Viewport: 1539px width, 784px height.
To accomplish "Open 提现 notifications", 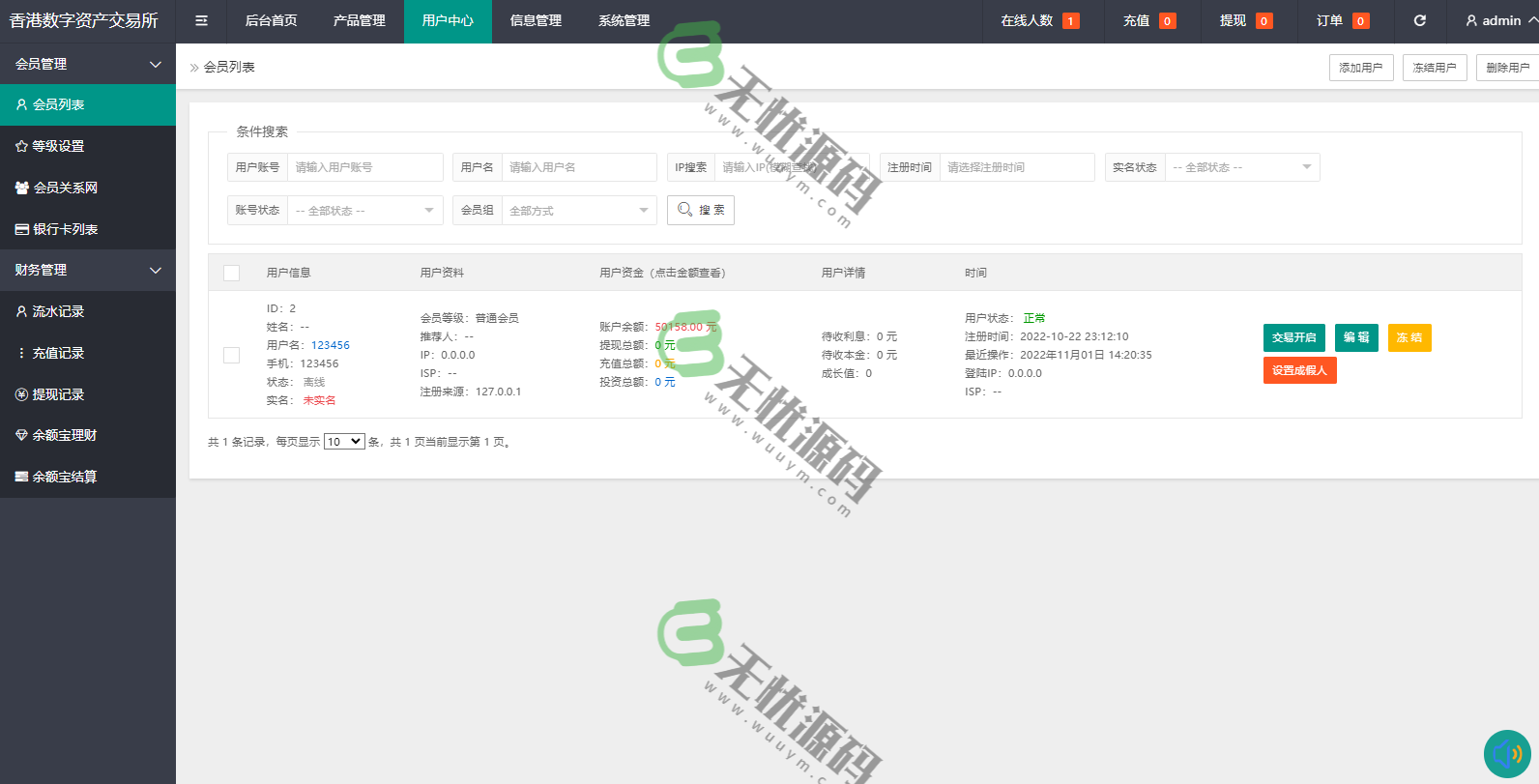I will [1246, 20].
